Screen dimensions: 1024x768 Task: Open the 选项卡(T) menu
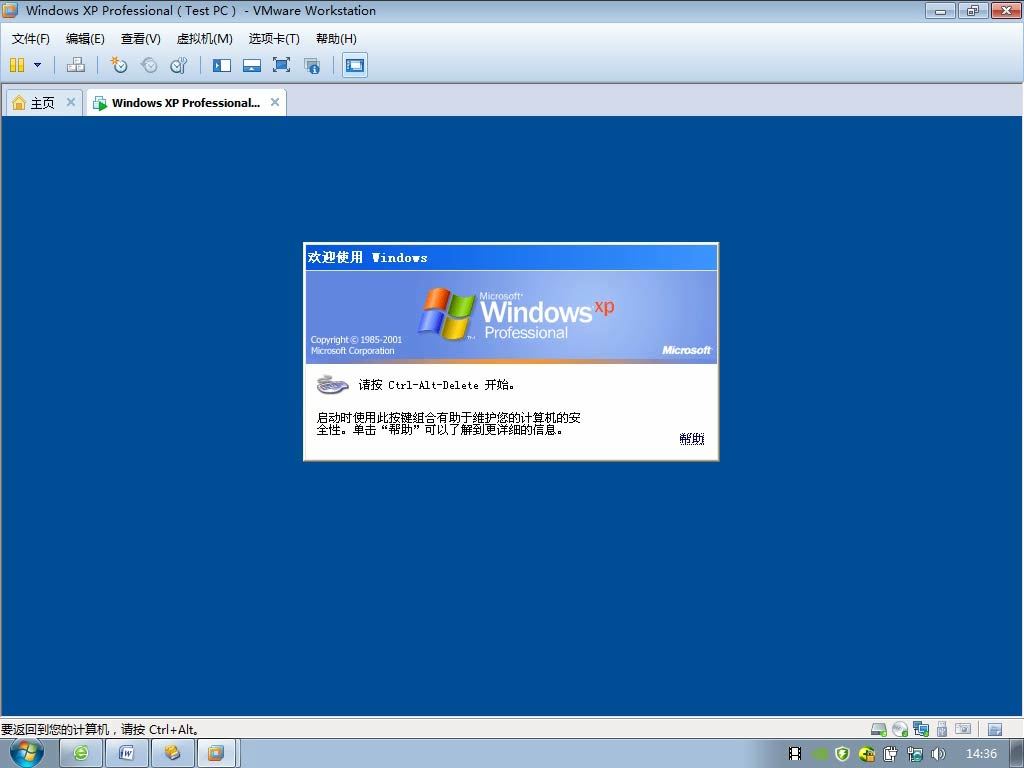(274, 39)
